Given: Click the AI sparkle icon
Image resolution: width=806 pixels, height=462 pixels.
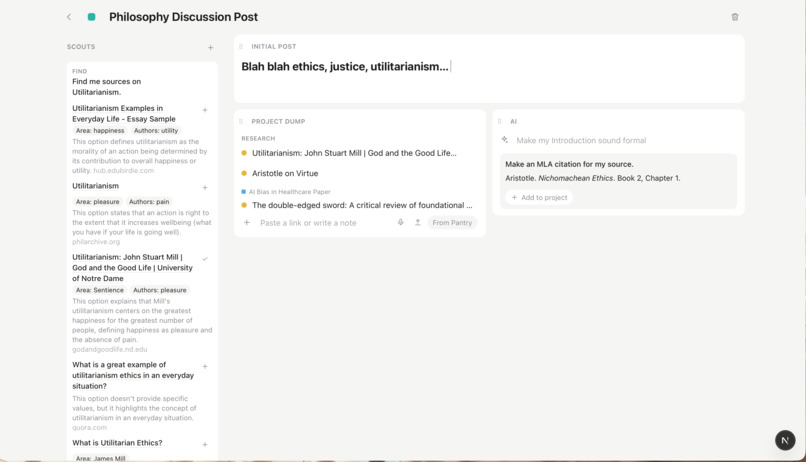Looking at the screenshot, I should coord(505,140).
